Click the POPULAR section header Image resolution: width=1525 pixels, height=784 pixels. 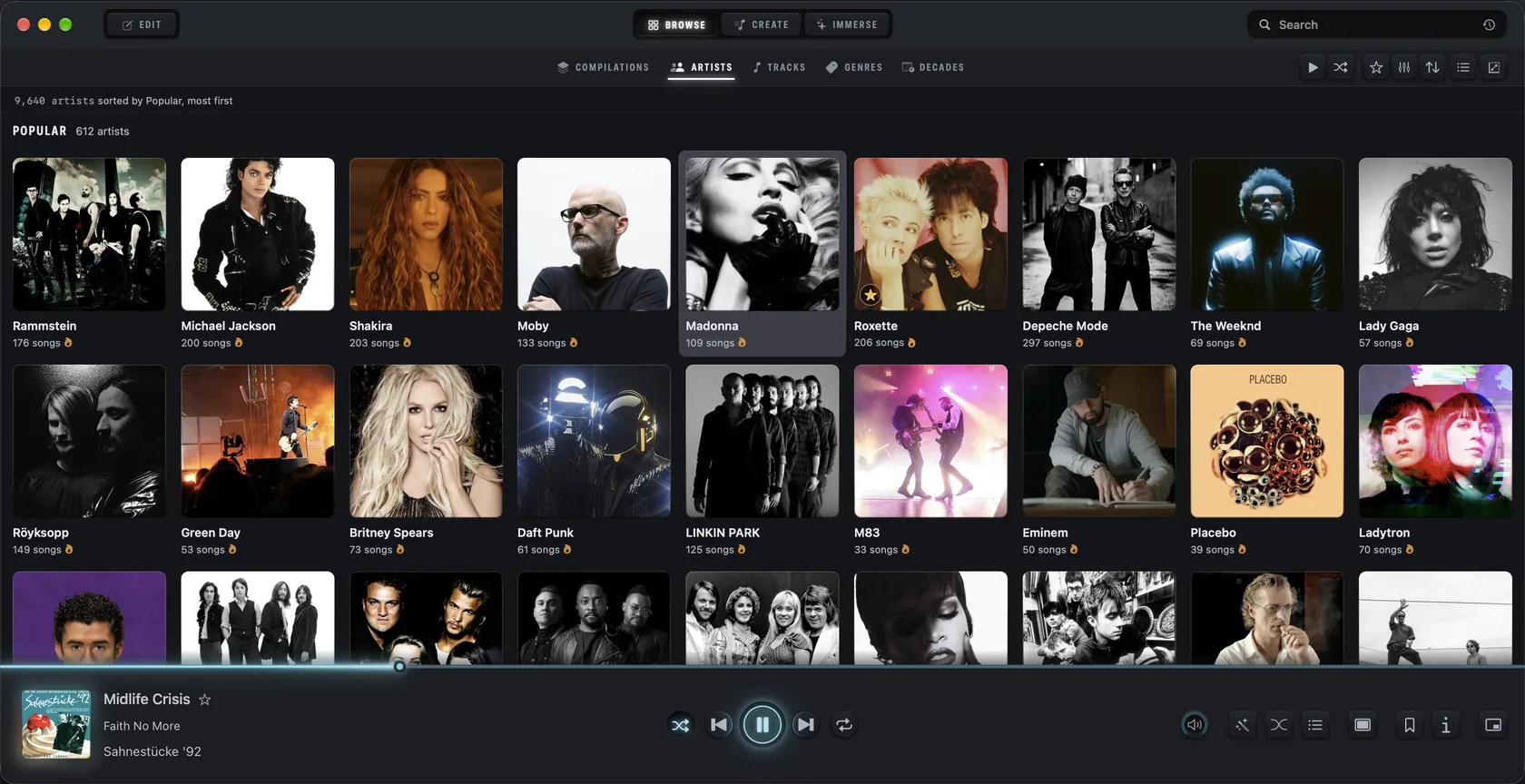(x=40, y=131)
